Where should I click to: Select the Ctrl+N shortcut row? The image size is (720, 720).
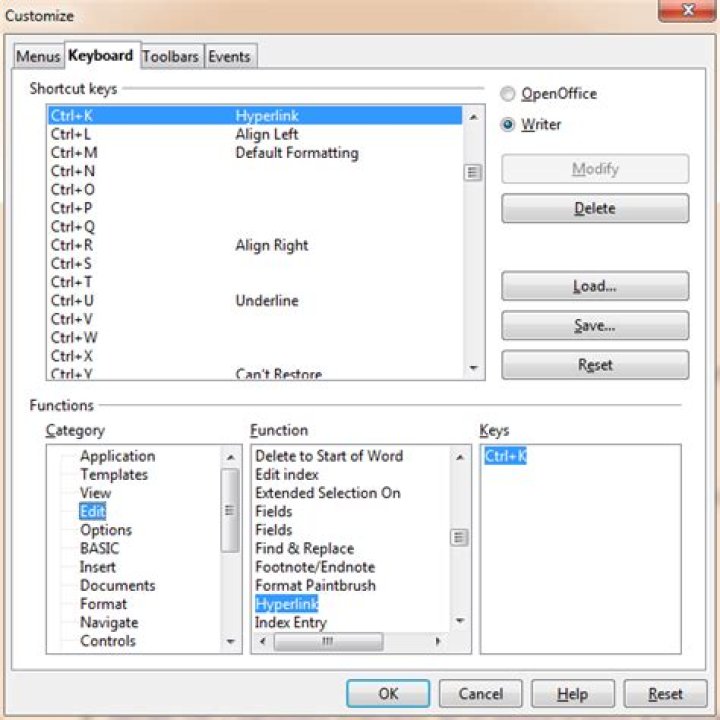coord(255,171)
